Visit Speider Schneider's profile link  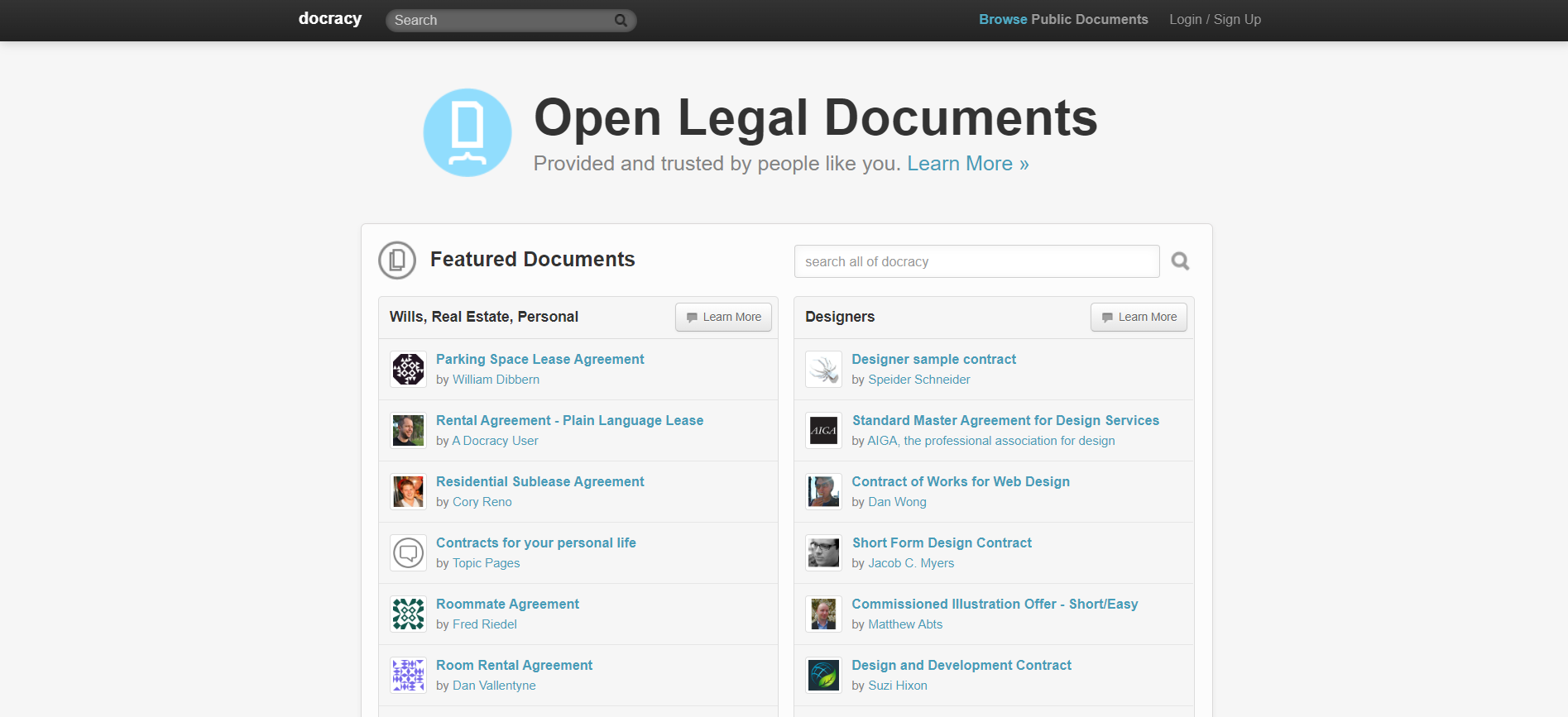pyautogui.click(x=918, y=380)
